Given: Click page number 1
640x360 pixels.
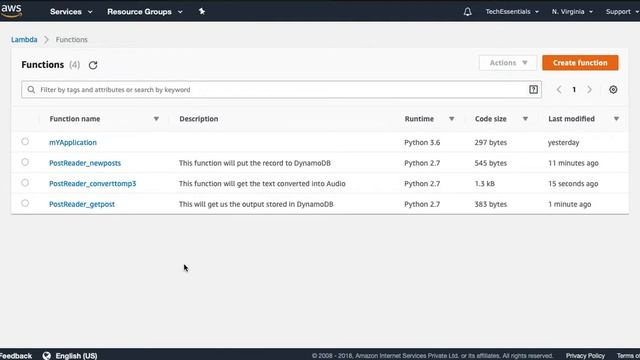Looking at the screenshot, I should (x=574, y=89).
